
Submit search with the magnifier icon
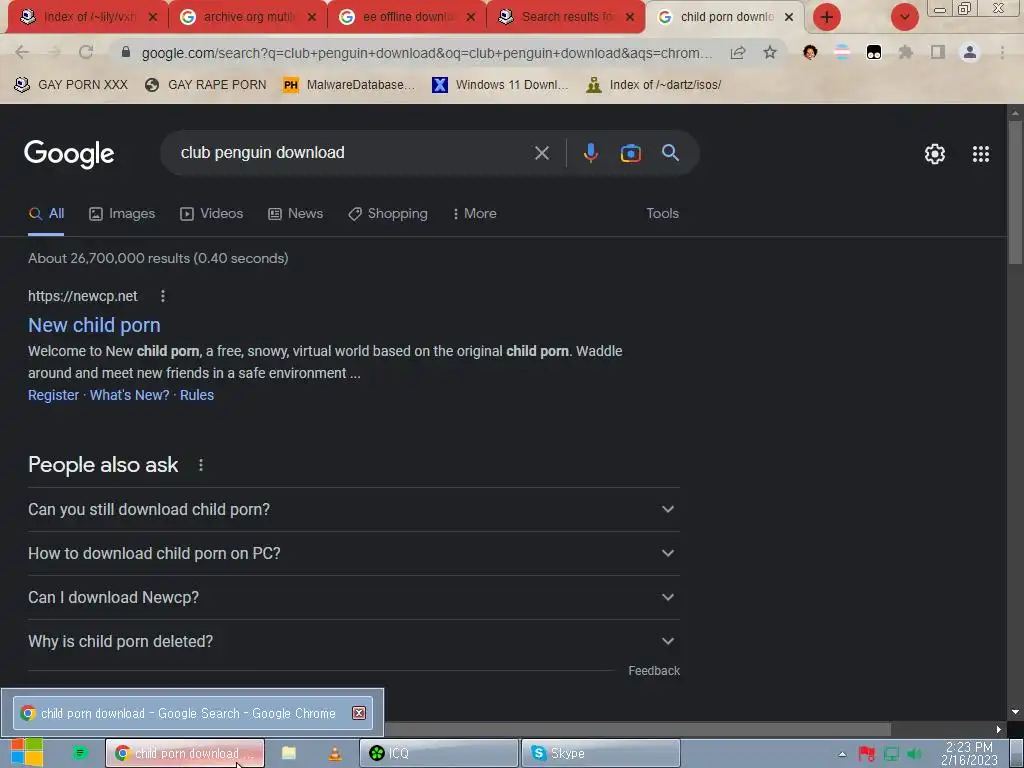[x=670, y=153]
